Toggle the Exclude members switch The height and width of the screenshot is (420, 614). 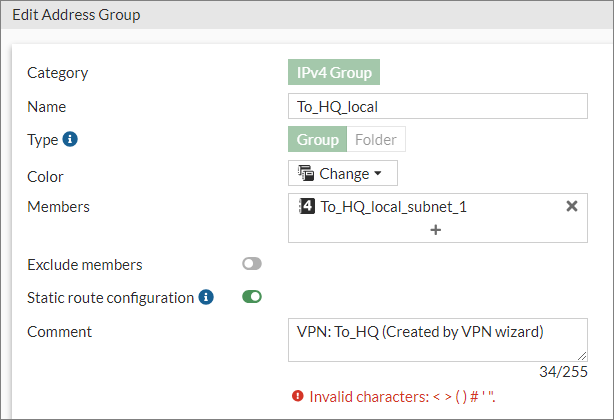coord(252,264)
